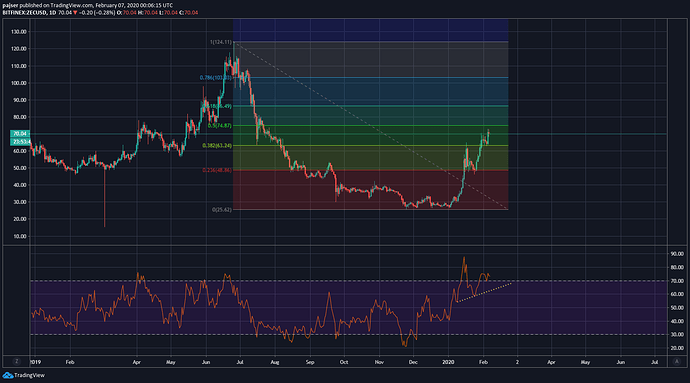Viewport: 690px width, 383px height.
Task: Click the 2020 marker on time axis
Action: click(x=448, y=362)
